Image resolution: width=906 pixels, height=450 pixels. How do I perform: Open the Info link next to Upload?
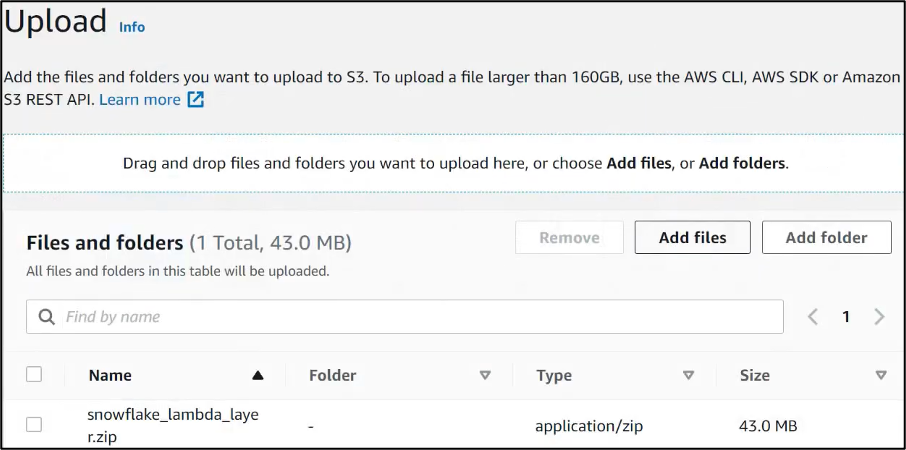[132, 27]
